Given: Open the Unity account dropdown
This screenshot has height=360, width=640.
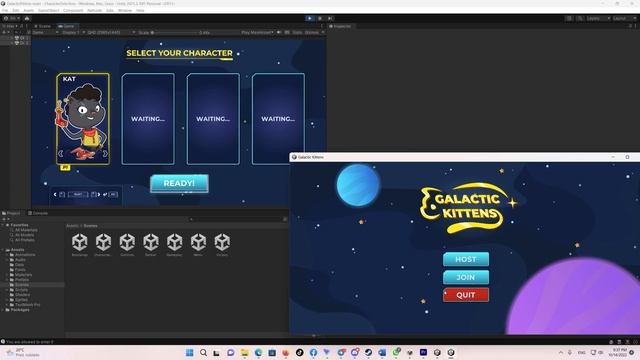Looking at the screenshot, I should click(x=12, y=18).
